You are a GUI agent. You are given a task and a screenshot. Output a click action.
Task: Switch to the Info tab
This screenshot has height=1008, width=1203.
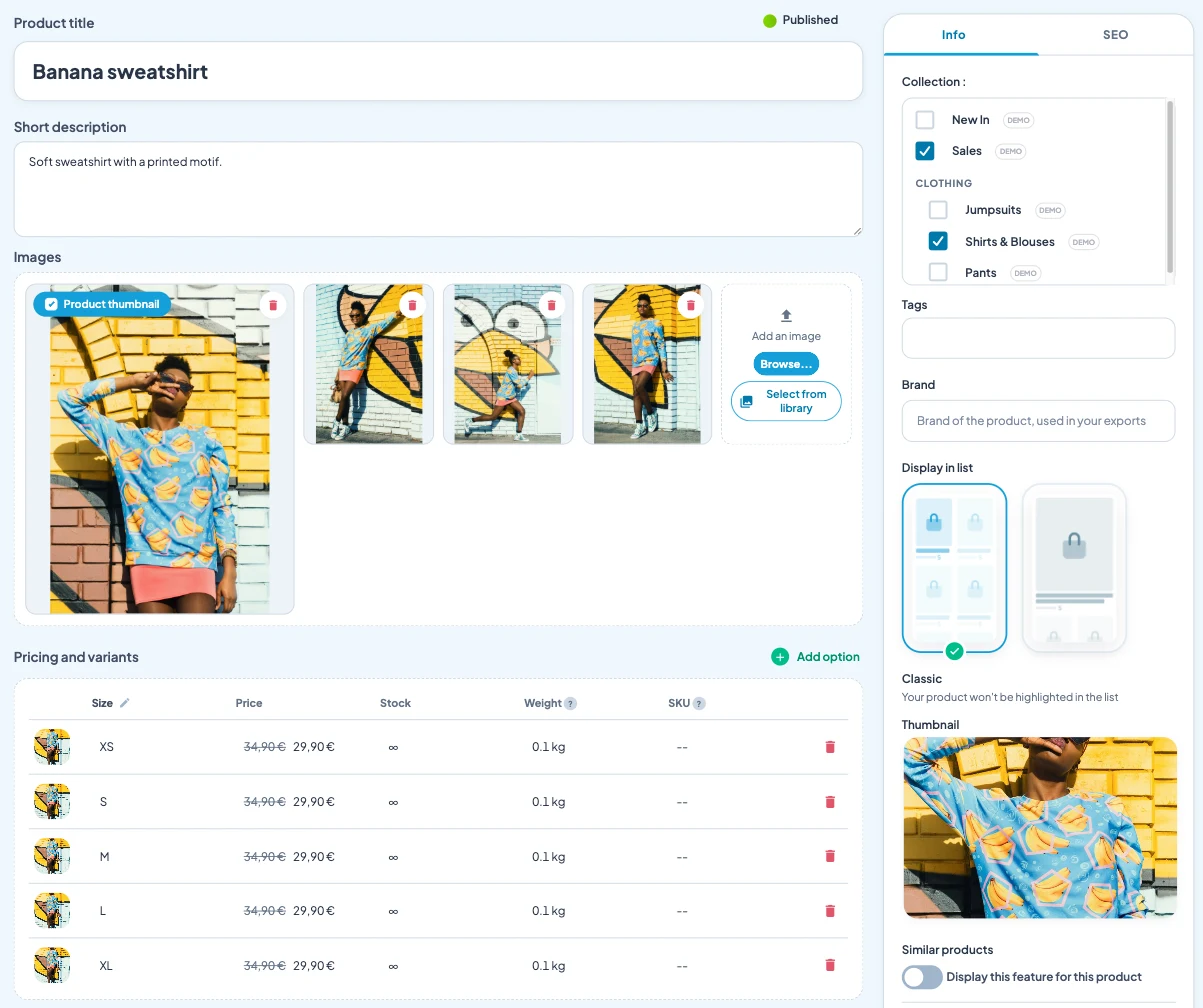click(953, 35)
